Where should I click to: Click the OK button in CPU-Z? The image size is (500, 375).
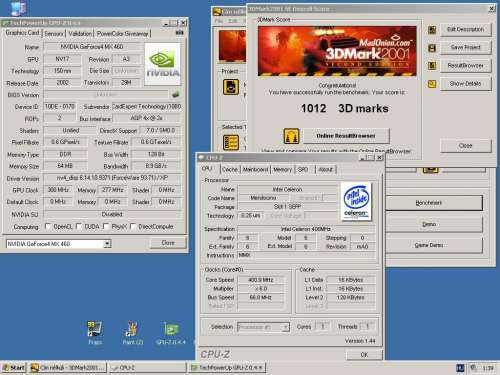point(364,355)
